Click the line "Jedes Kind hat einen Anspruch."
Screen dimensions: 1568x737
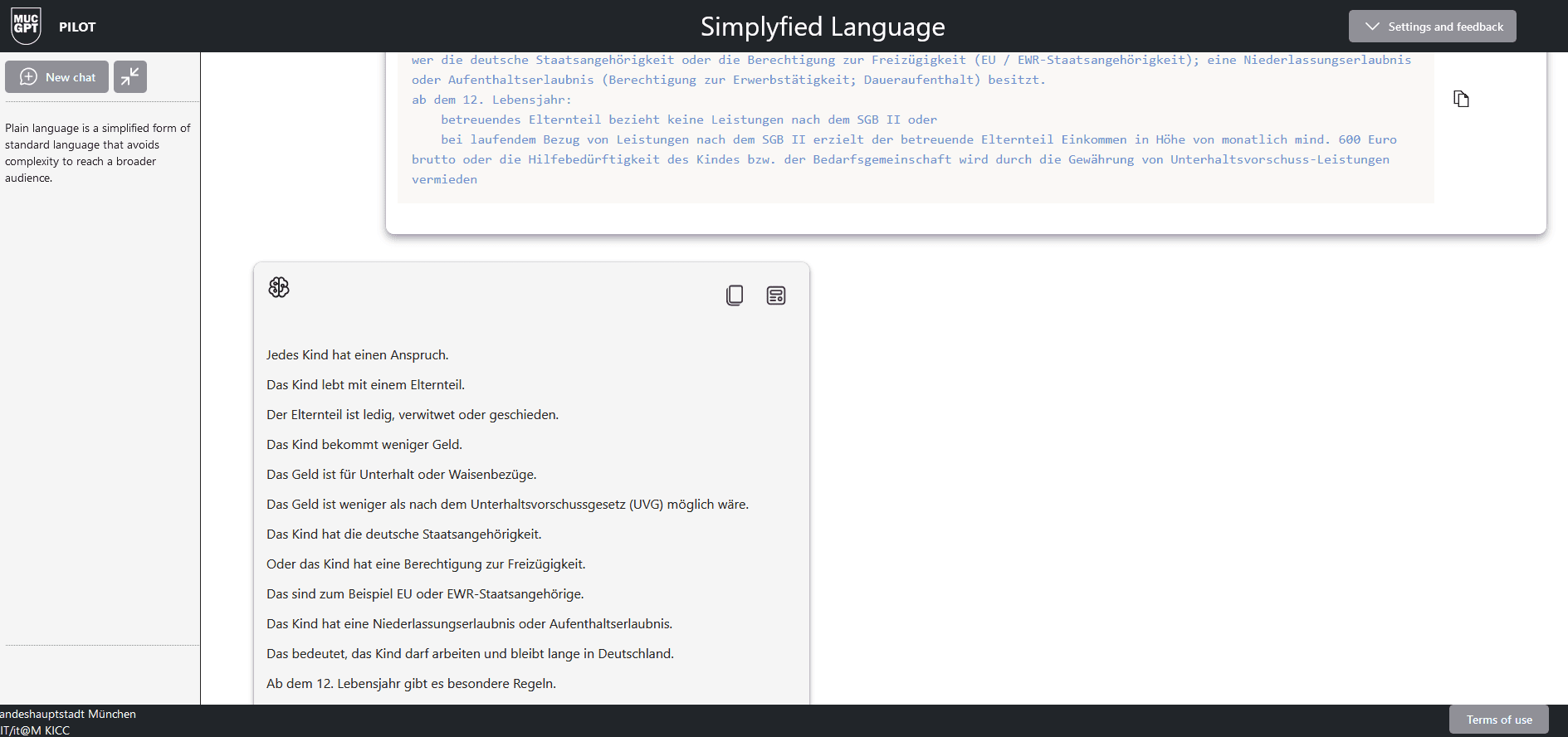(357, 355)
